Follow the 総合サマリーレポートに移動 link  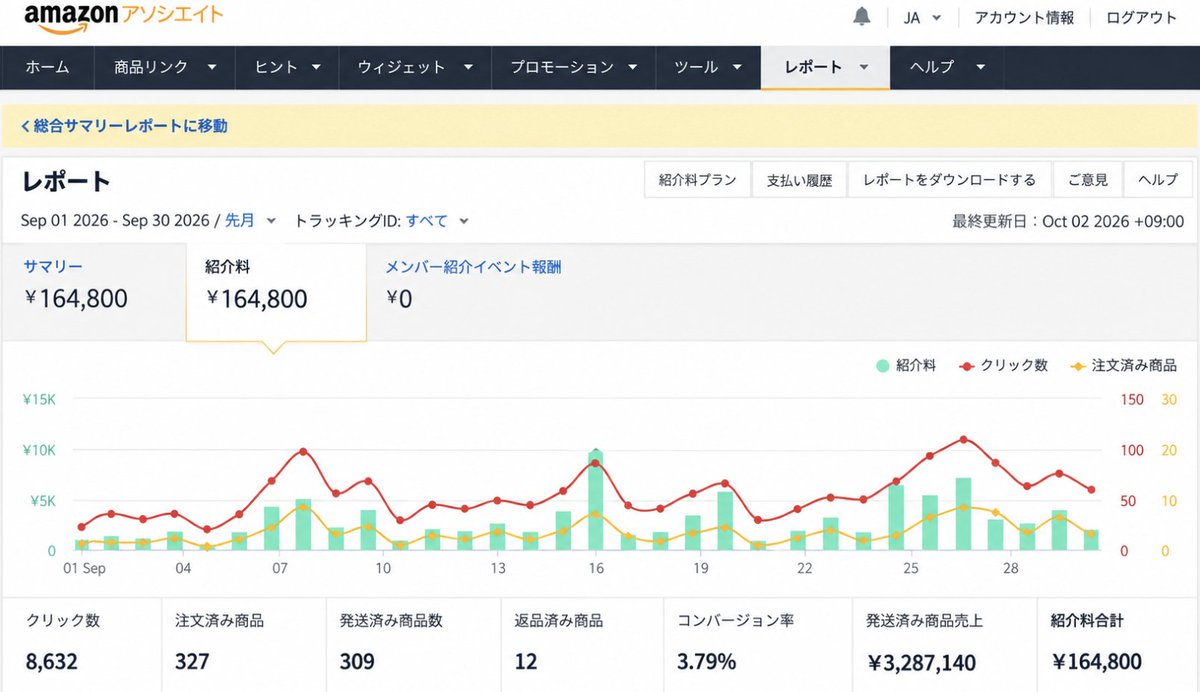(x=131, y=126)
